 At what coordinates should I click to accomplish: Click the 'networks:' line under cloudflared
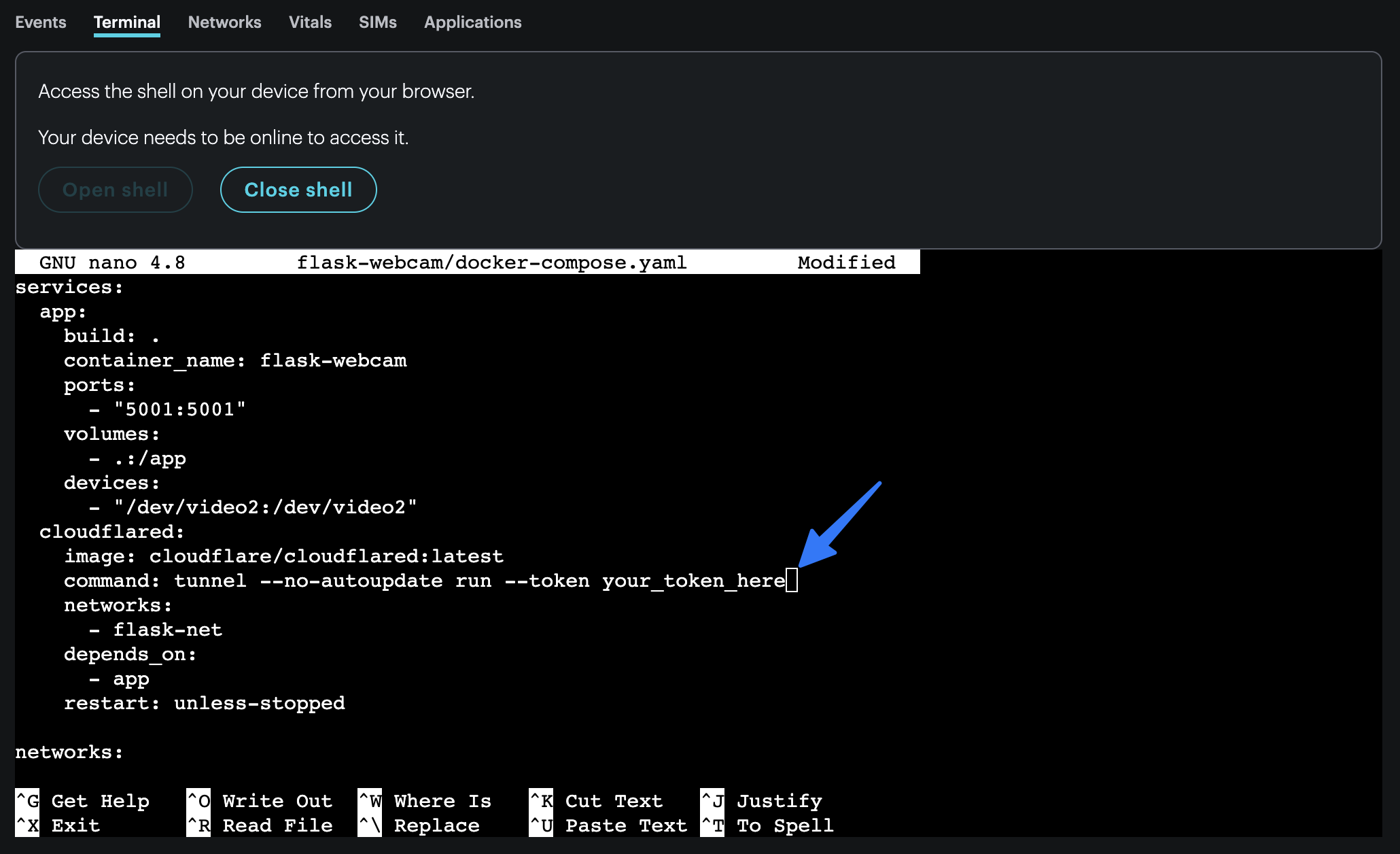point(118,605)
